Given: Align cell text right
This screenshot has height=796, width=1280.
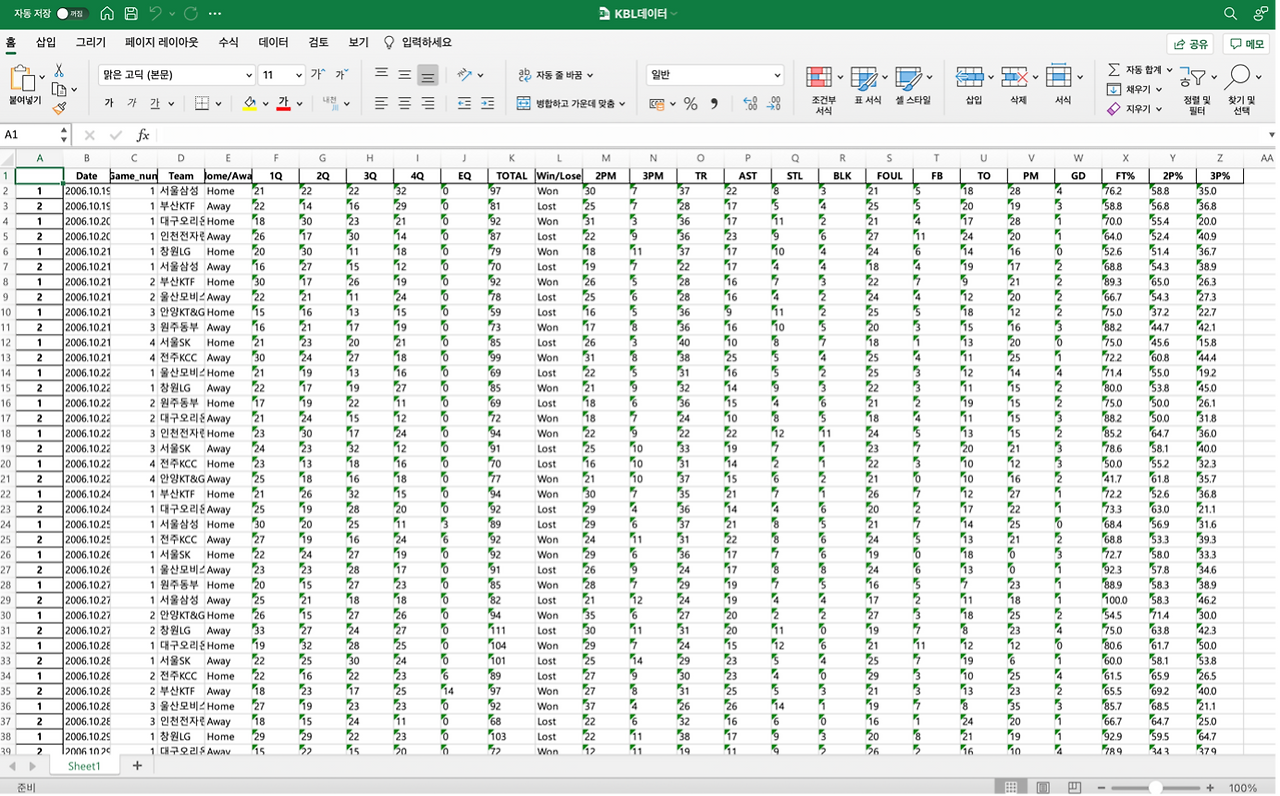Looking at the screenshot, I should pyautogui.click(x=428, y=104).
